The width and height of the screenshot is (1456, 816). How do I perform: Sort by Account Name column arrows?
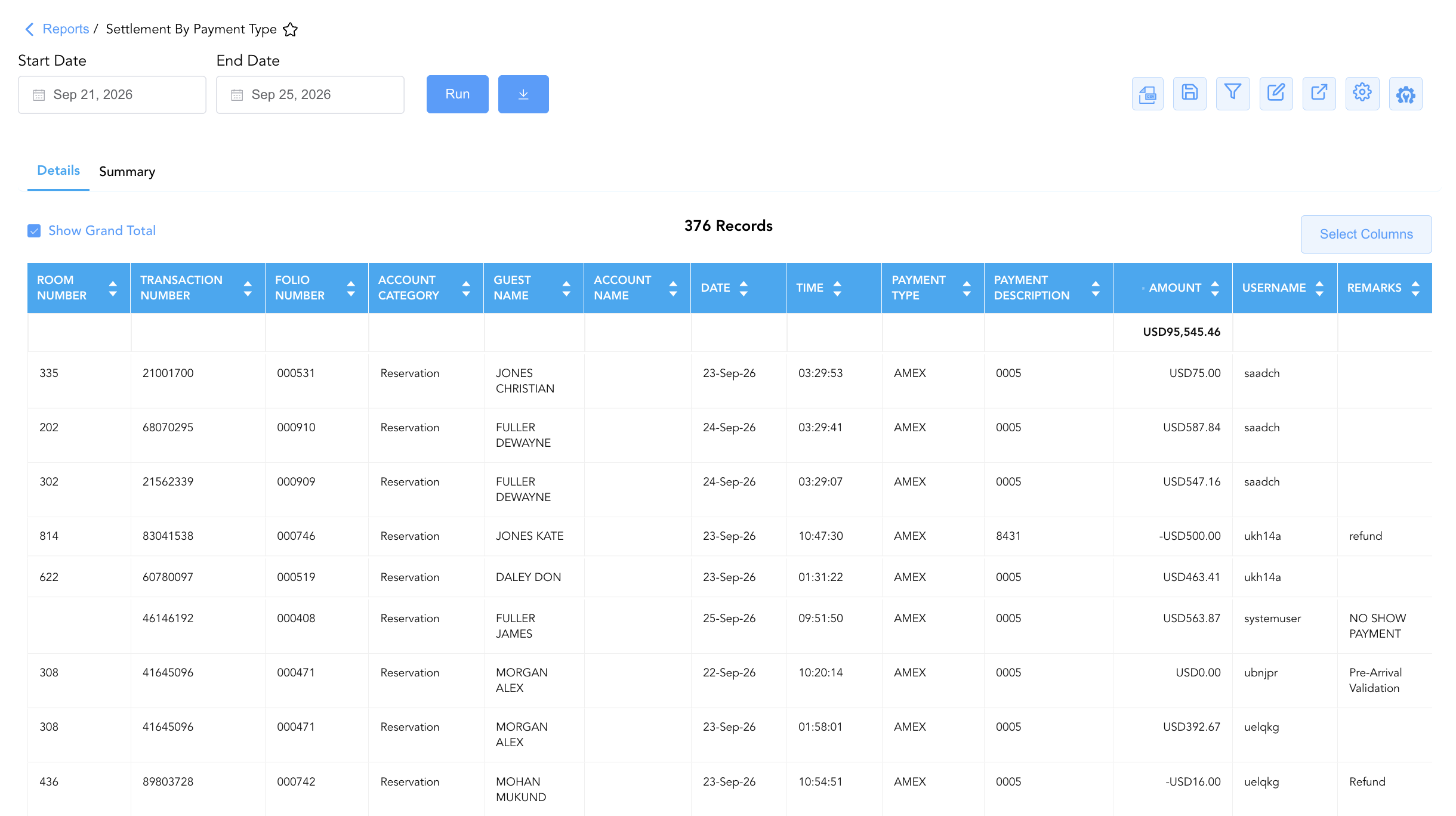coord(673,289)
